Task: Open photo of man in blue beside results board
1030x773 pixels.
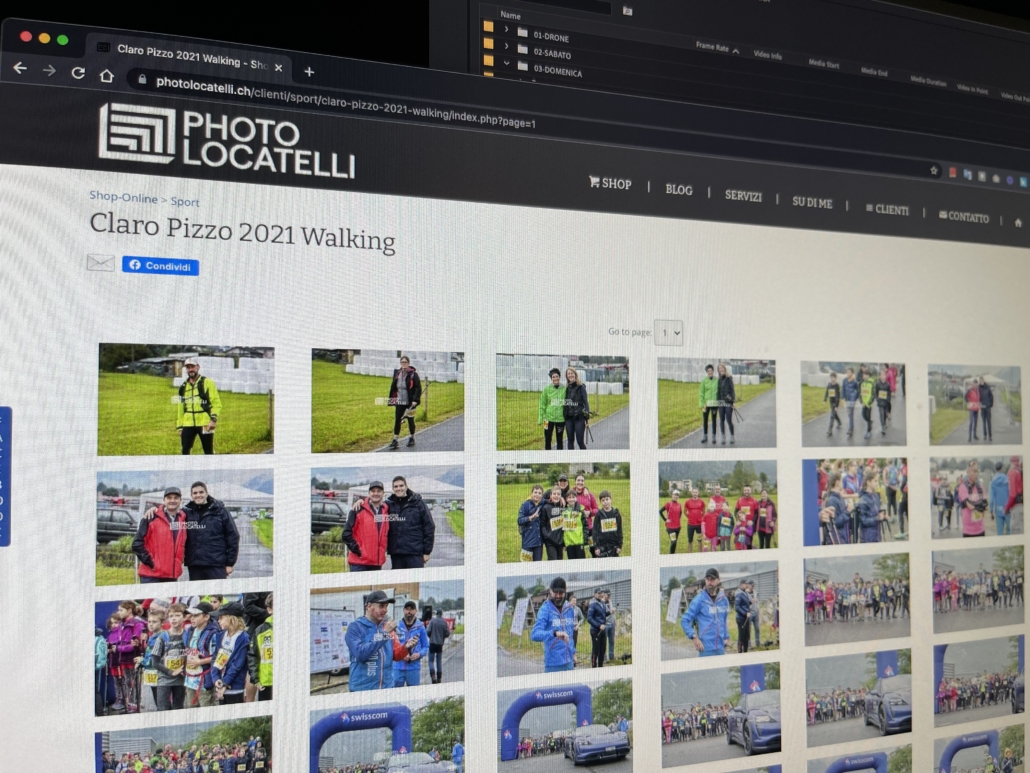Action: (x=387, y=637)
